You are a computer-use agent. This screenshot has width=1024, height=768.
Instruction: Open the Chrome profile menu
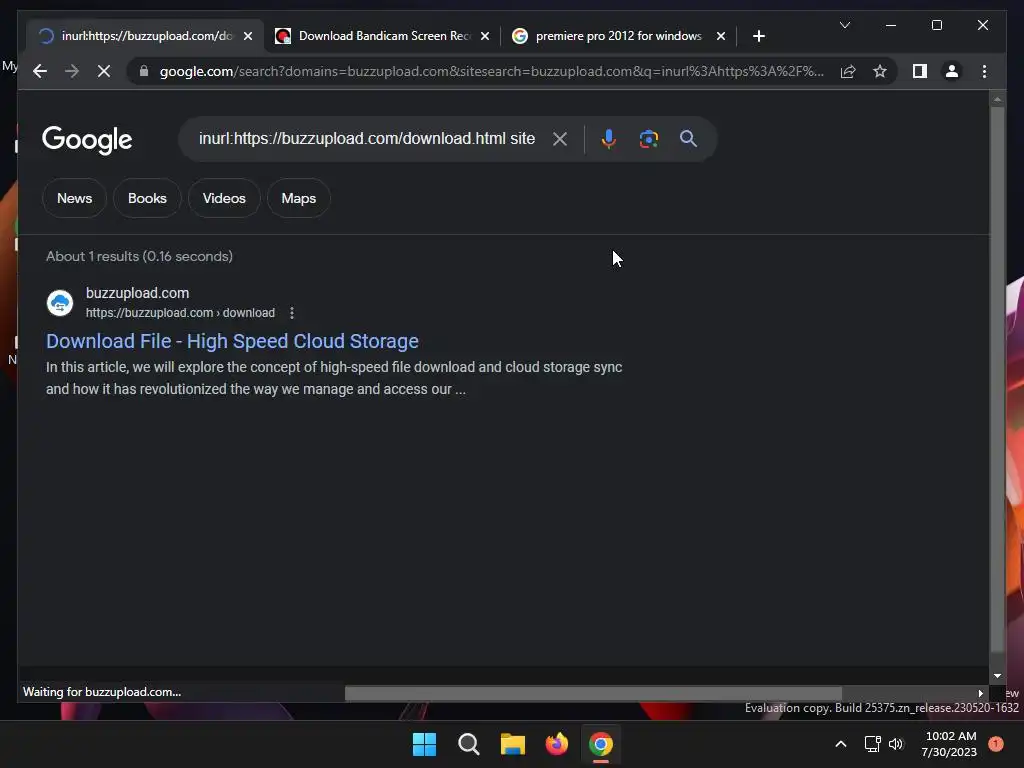point(952,71)
